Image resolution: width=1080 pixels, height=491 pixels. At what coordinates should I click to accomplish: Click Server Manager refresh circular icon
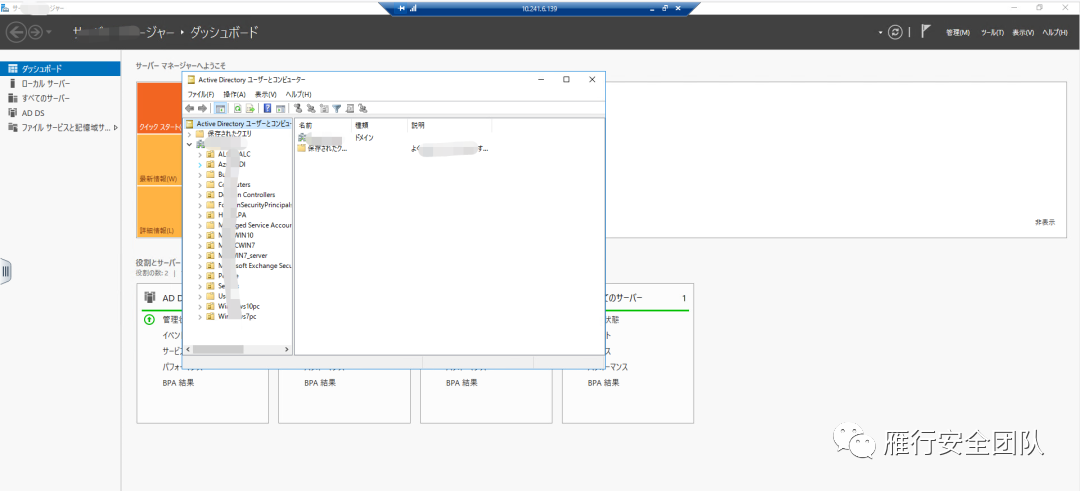(x=895, y=32)
